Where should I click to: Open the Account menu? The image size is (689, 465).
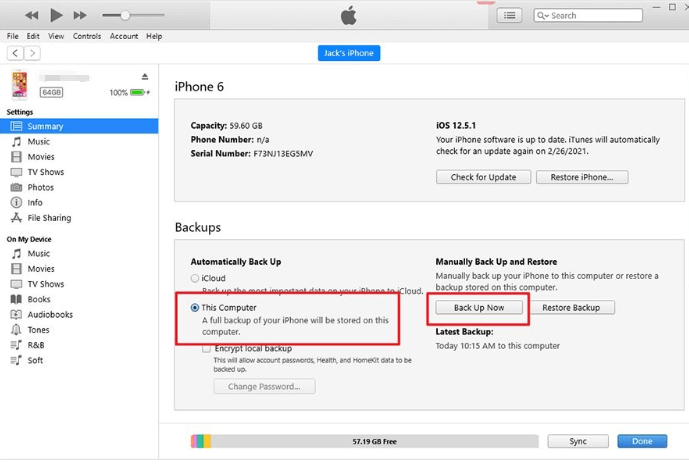[x=124, y=36]
